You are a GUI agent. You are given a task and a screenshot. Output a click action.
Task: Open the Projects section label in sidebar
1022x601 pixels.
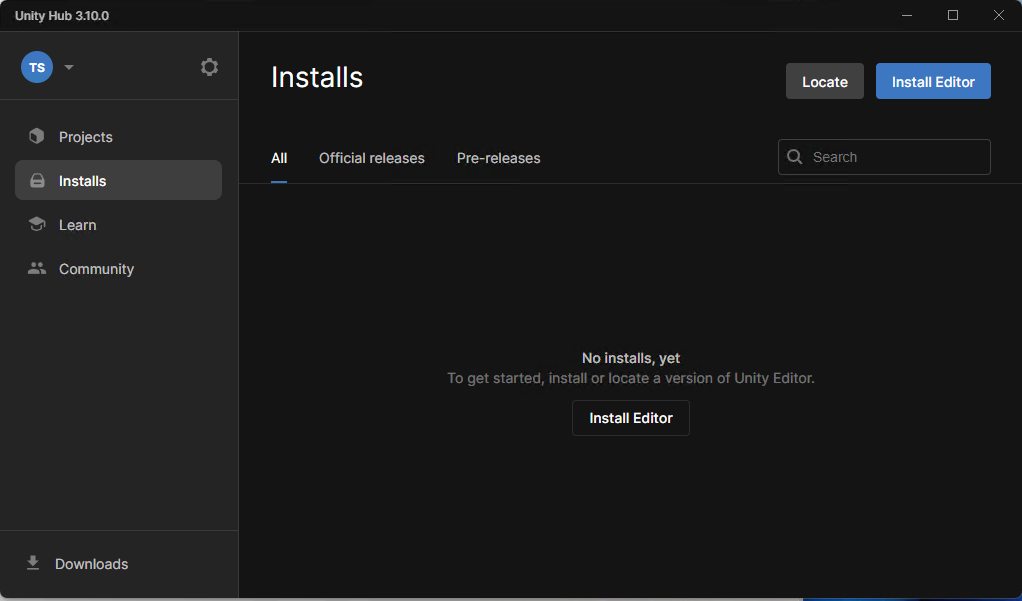pyautogui.click(x=86, y=137)
